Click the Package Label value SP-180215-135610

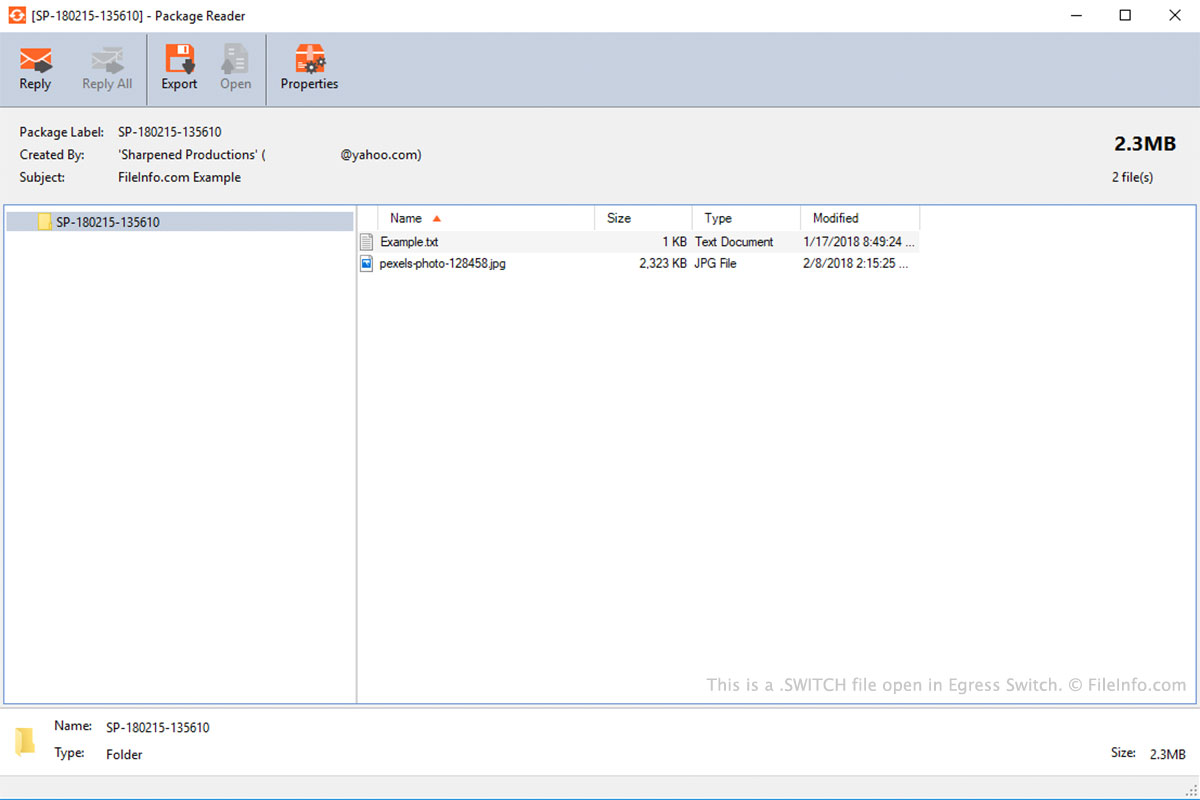[170, 132]
